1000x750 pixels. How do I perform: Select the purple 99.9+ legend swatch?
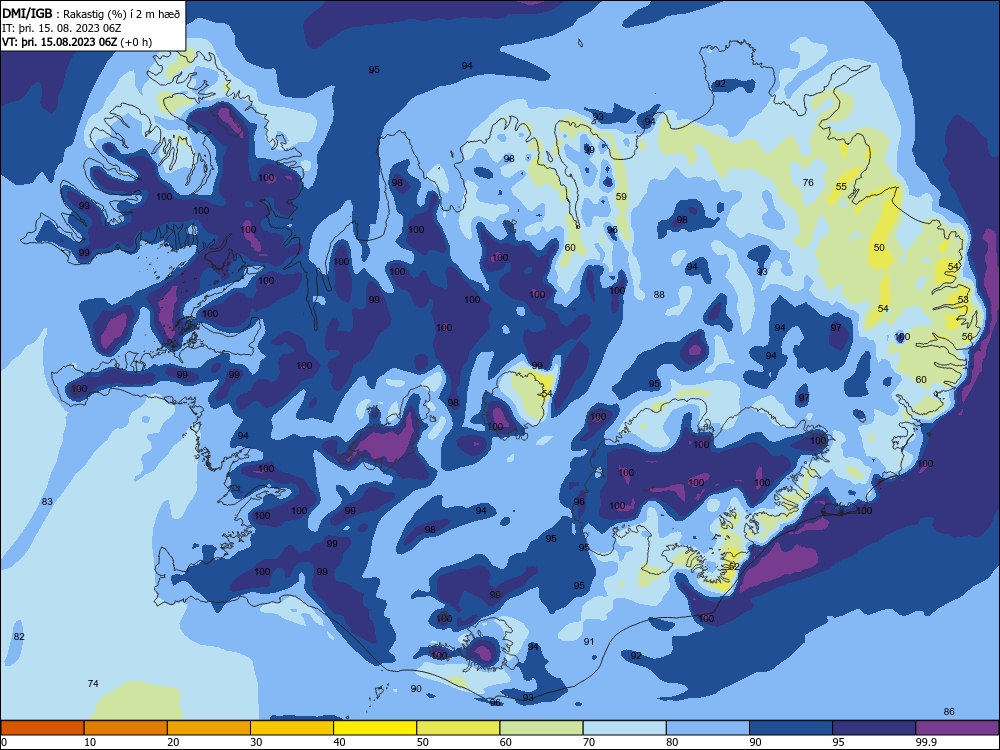pyautogui.click(x=957, y=728)
